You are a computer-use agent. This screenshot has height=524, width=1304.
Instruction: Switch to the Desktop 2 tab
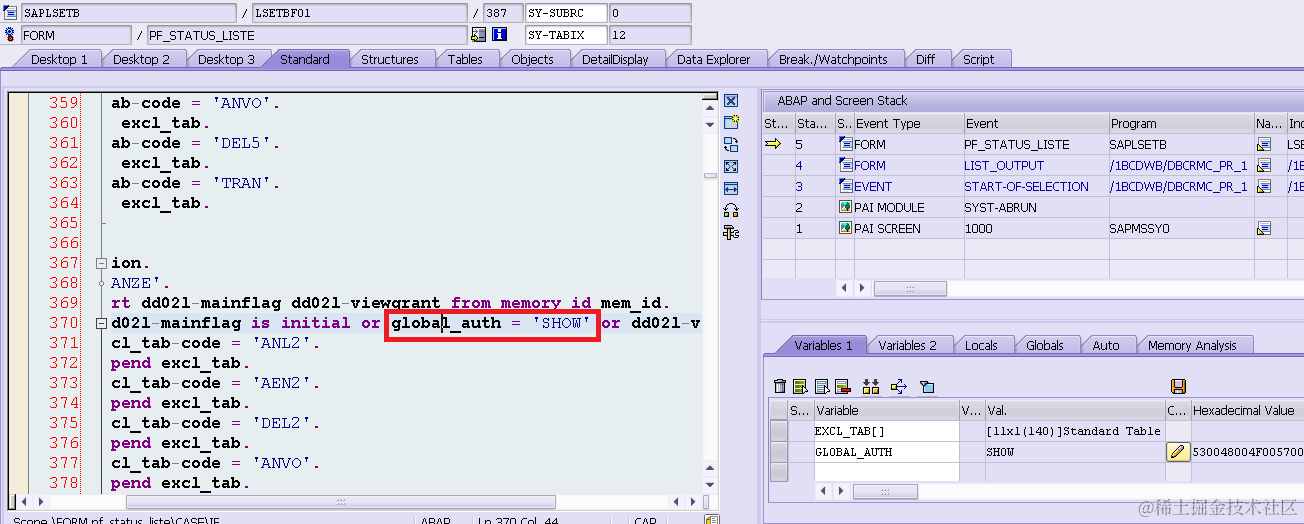[x=141, y=59]
